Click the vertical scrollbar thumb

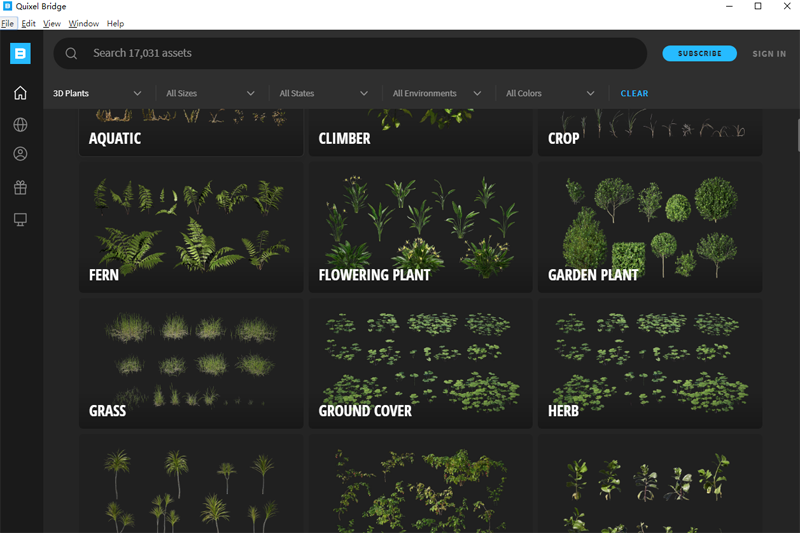[x=798, y=135]
